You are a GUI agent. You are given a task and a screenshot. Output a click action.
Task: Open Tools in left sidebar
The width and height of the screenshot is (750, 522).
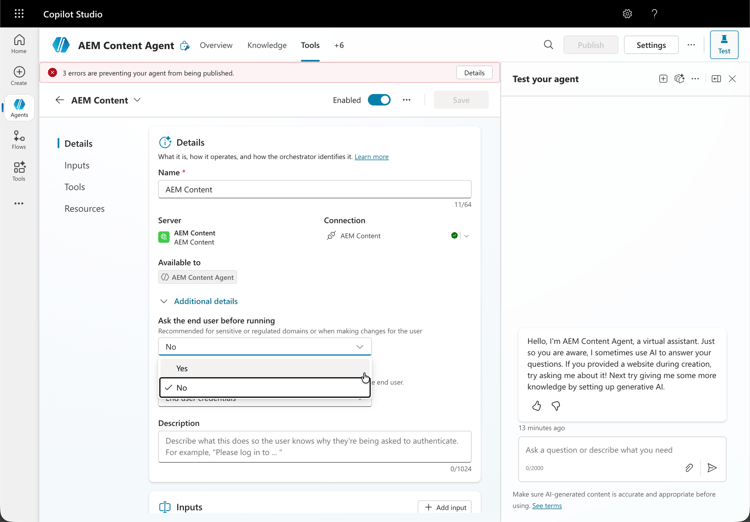(x=19, y=171)
